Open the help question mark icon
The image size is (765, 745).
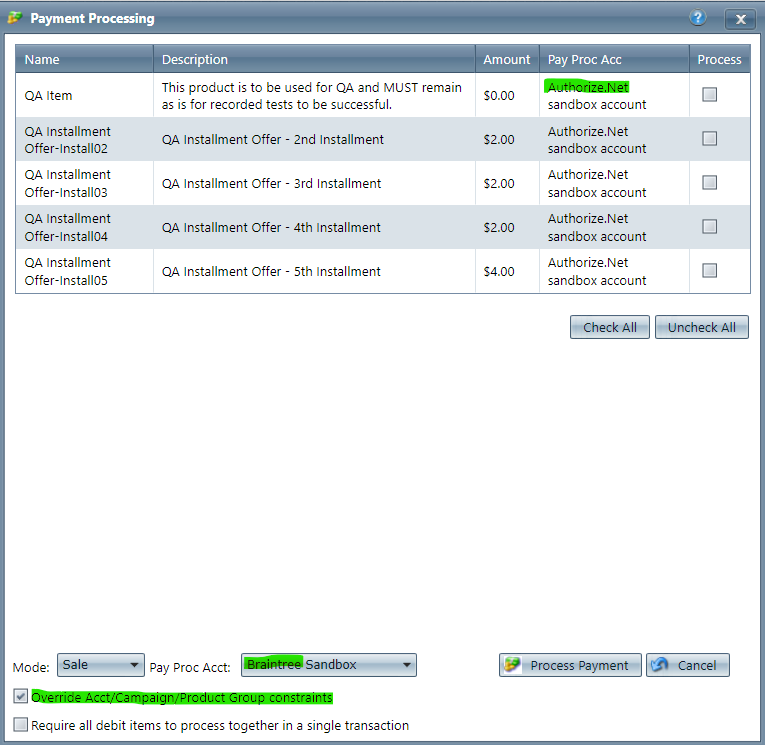[698, 18]
